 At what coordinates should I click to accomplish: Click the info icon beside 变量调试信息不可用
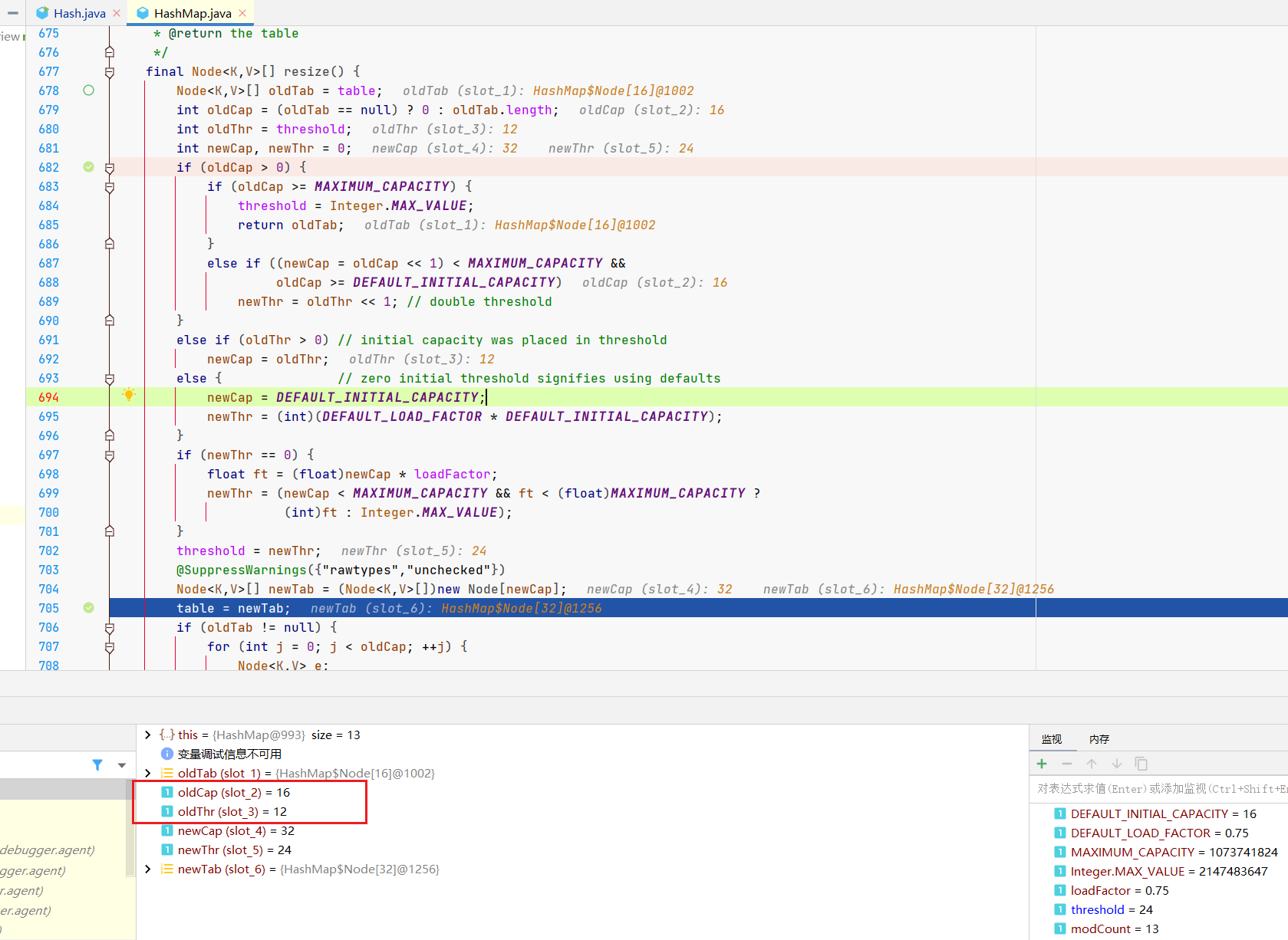[x=167, y=754]
